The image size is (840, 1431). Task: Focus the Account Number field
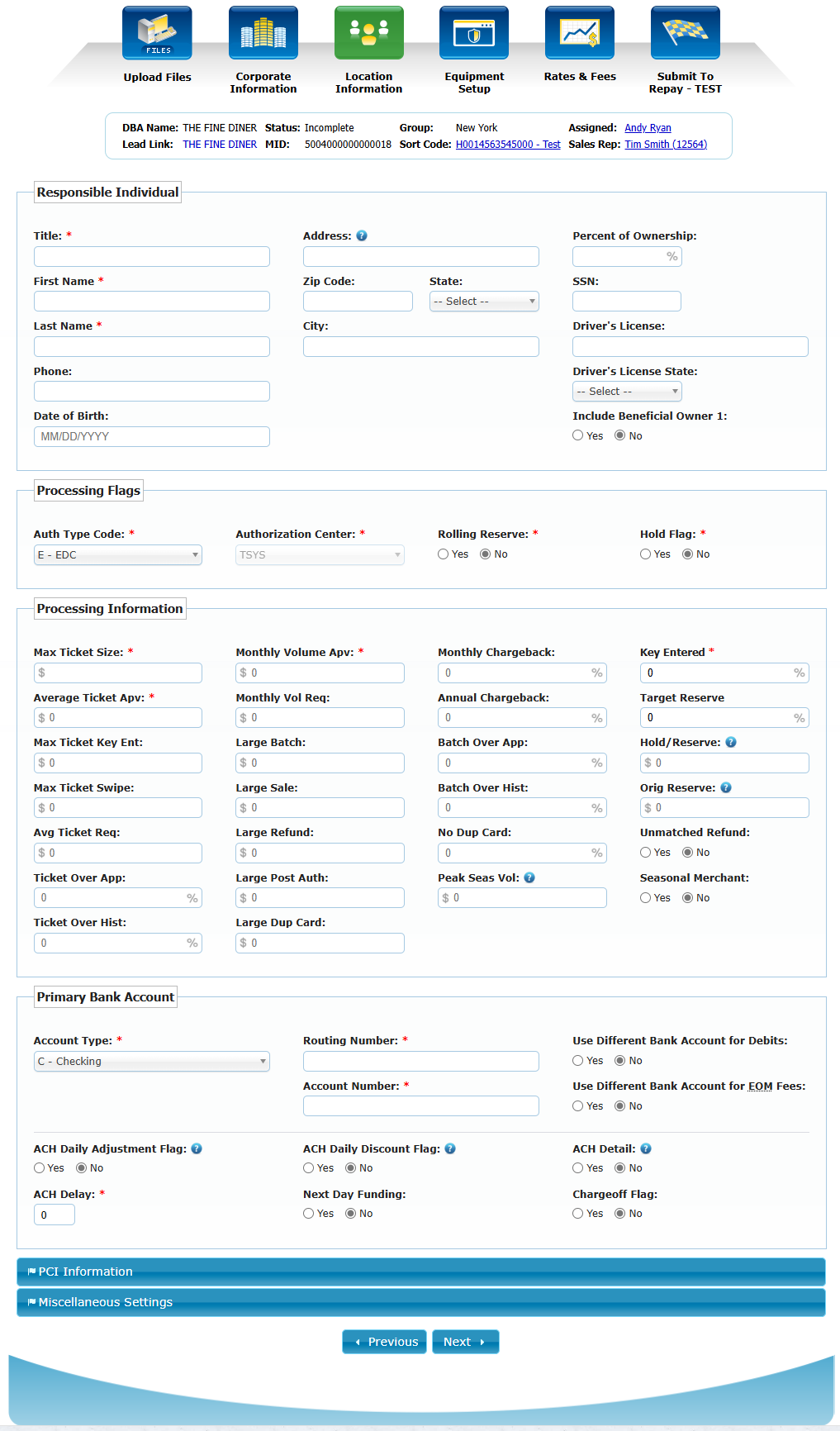(421, 1105)
